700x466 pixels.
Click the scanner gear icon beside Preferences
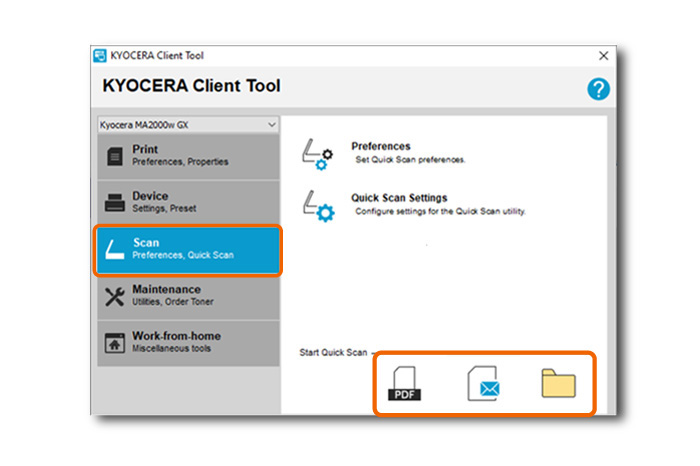pos(318,154)
